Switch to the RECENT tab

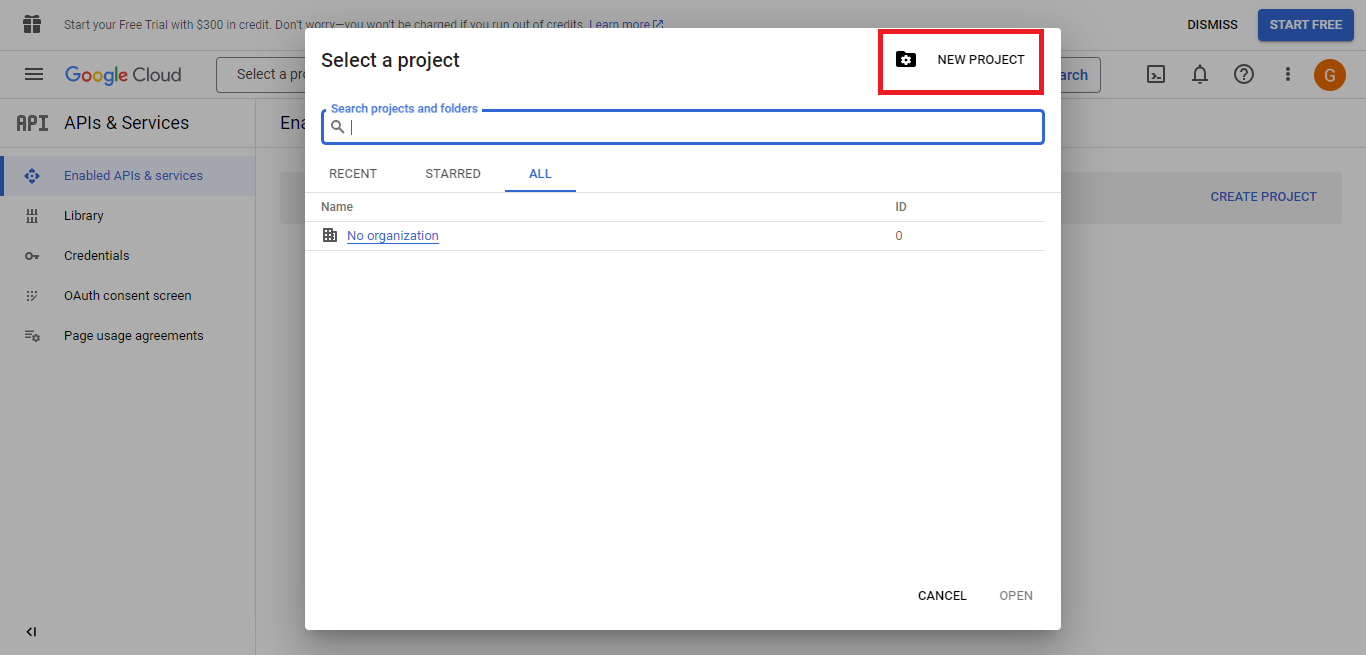[x=353, y=174]
